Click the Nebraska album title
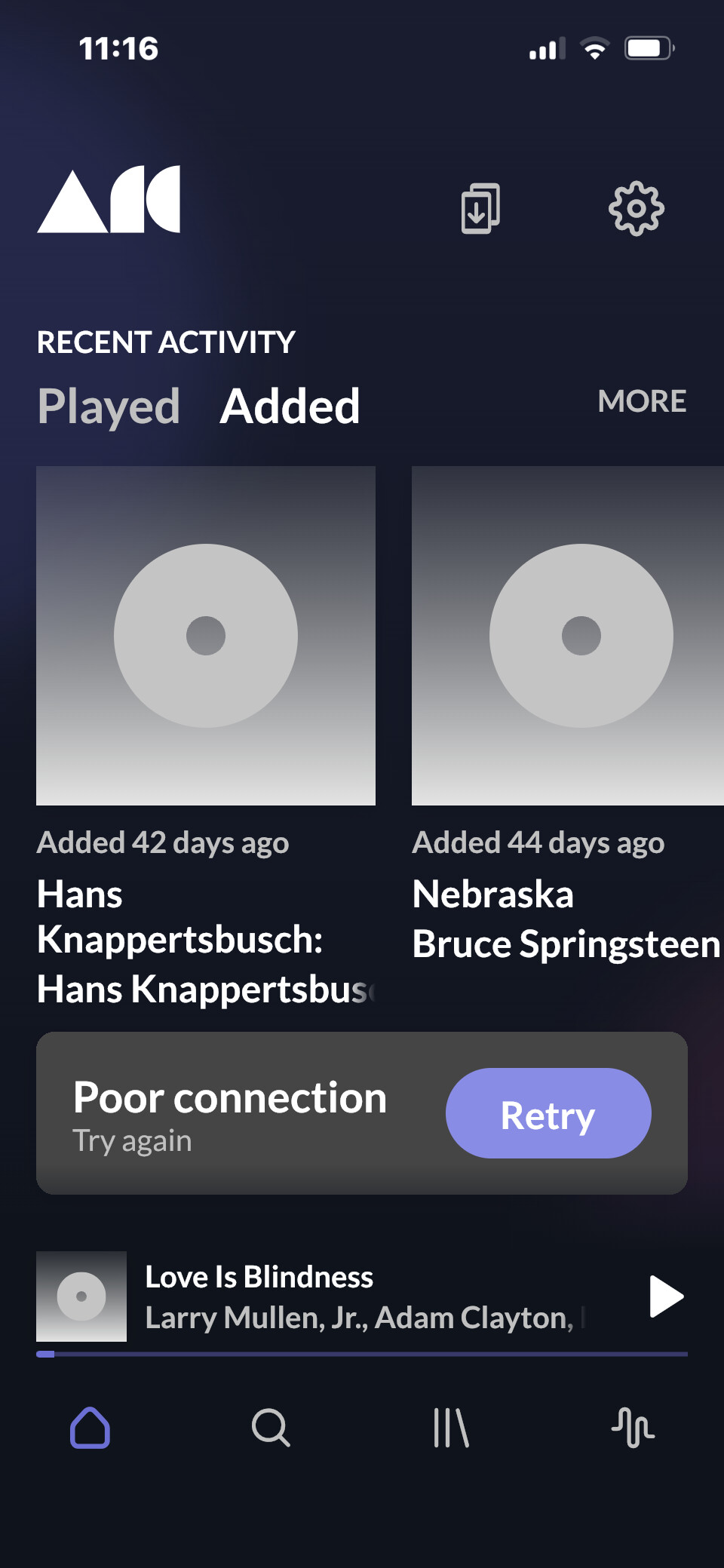The width and height of the screenshot is (724, 1568). pyautogui.click(x=493, y=894)
